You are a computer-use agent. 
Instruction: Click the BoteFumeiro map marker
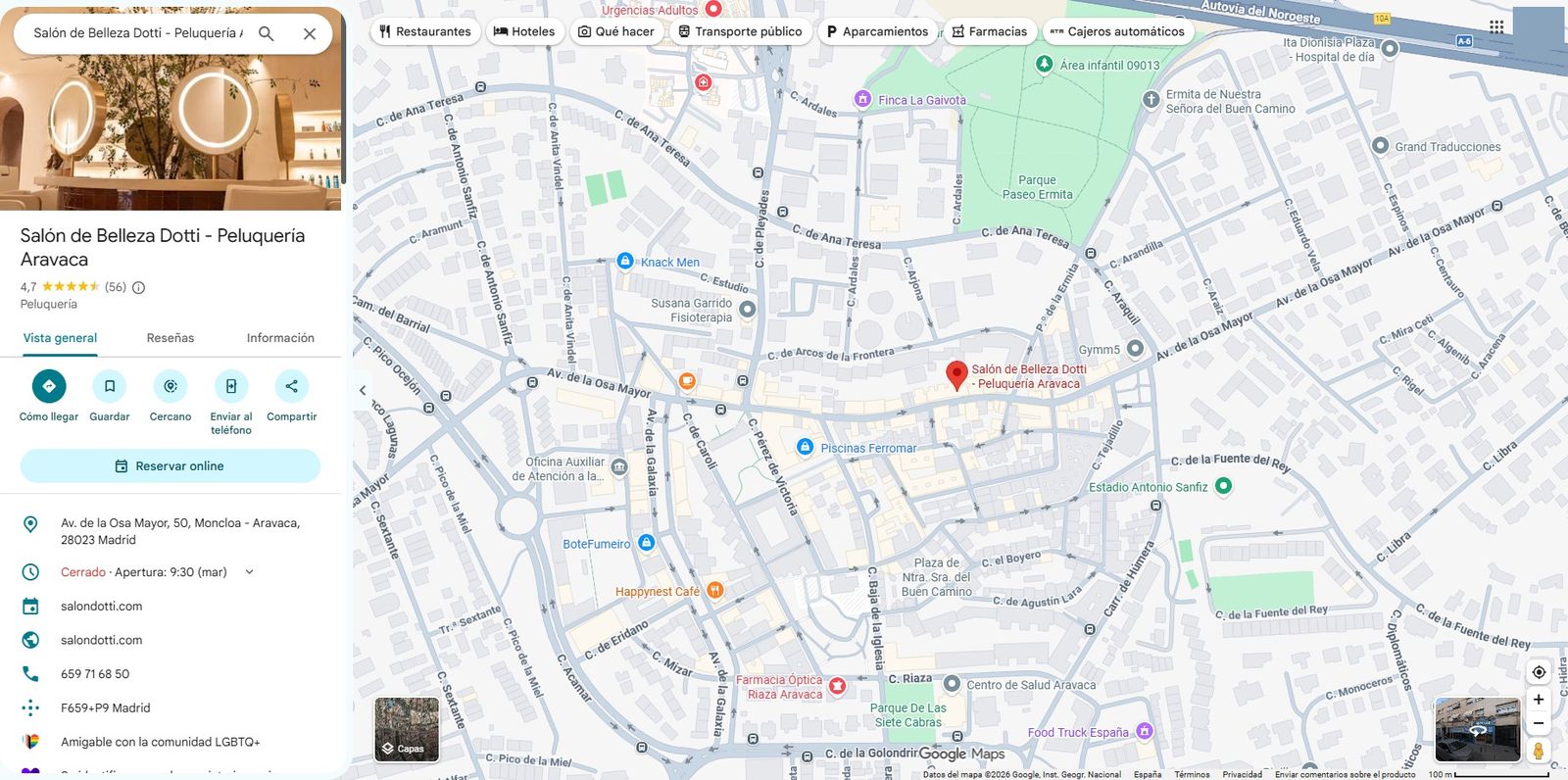click(x=646, y=542)
